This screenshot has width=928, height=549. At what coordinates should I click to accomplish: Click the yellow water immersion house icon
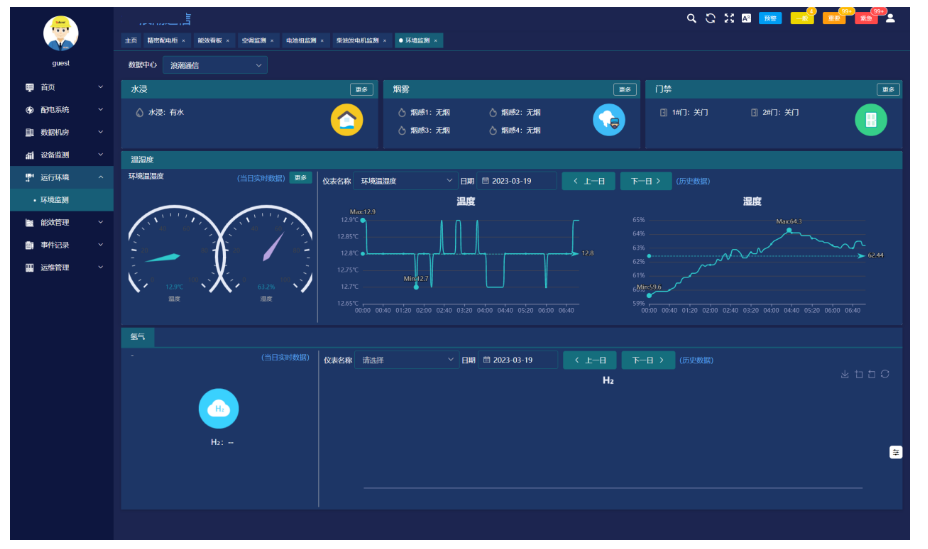tap(346, 120)
